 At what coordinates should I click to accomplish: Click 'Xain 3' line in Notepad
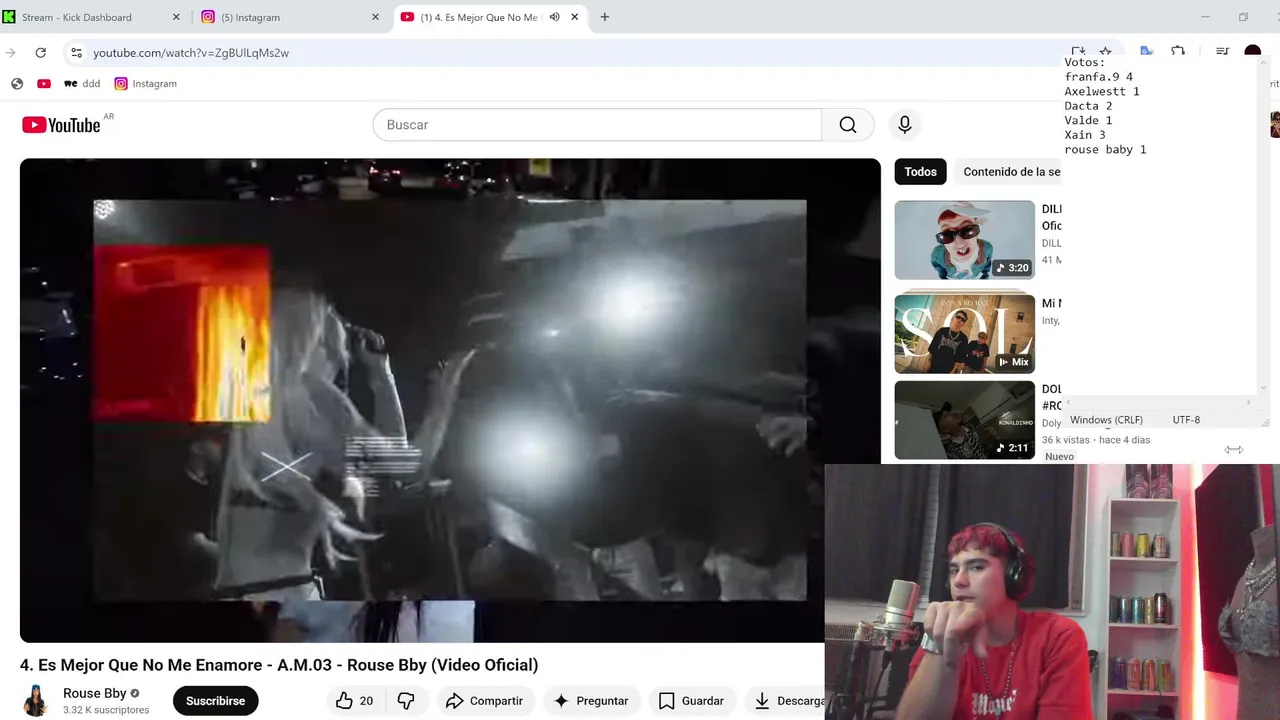tap(1085, 135)
